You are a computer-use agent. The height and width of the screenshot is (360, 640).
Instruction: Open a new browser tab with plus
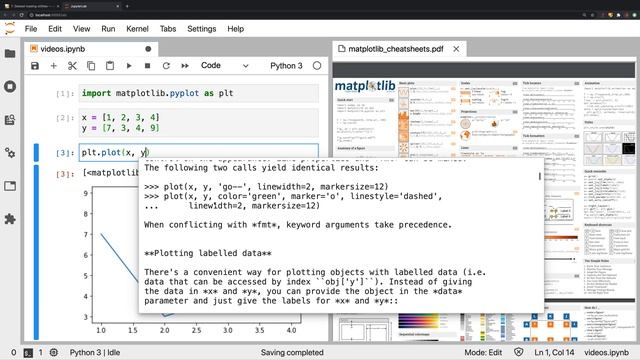[x=127, y=6]
